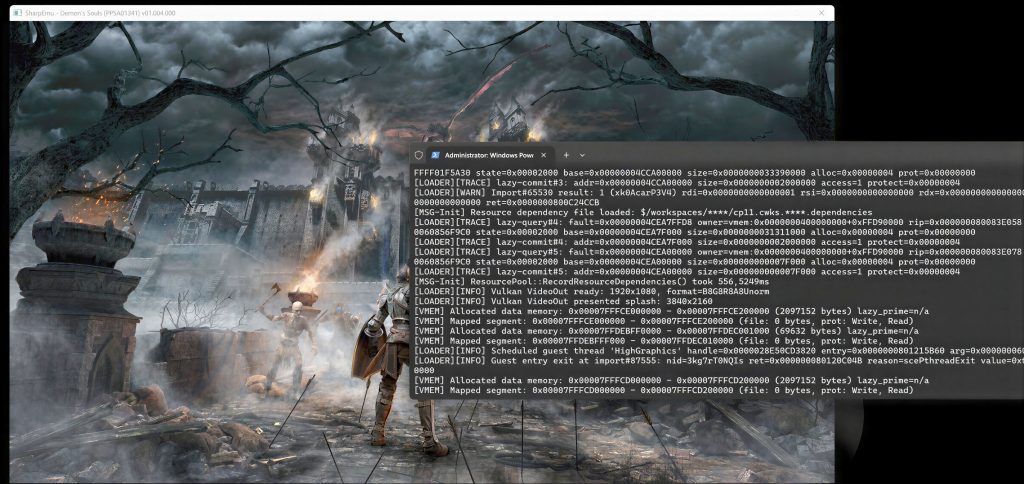Click the 'Vulkan VideoOut ready: 1920x1080' line
Screen dimensions: 1024x484
[x=592, y=291]
